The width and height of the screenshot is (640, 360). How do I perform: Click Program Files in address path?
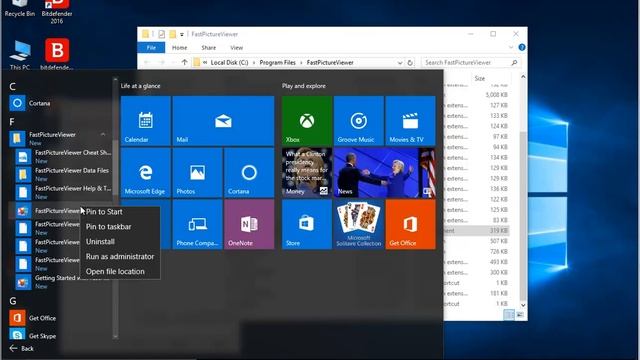pyautogui.click(x=278, y=62)
